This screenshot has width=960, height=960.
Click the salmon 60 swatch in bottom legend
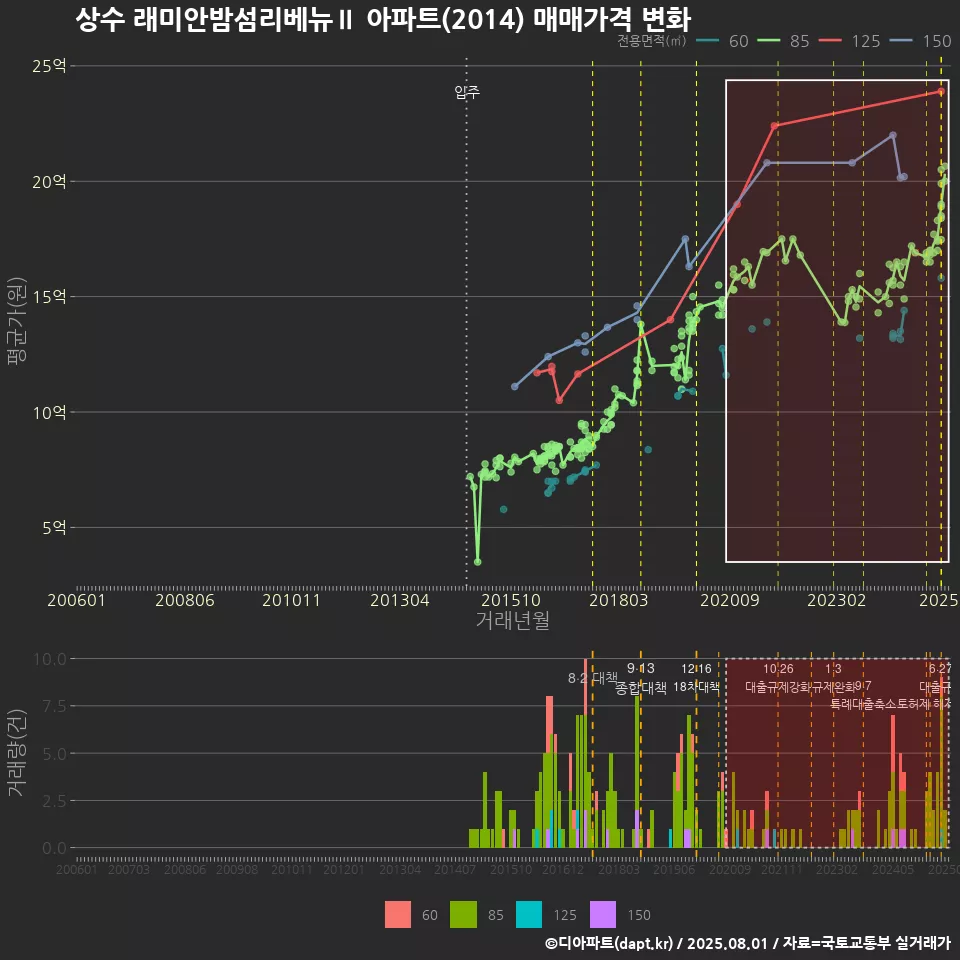[398, 914]
